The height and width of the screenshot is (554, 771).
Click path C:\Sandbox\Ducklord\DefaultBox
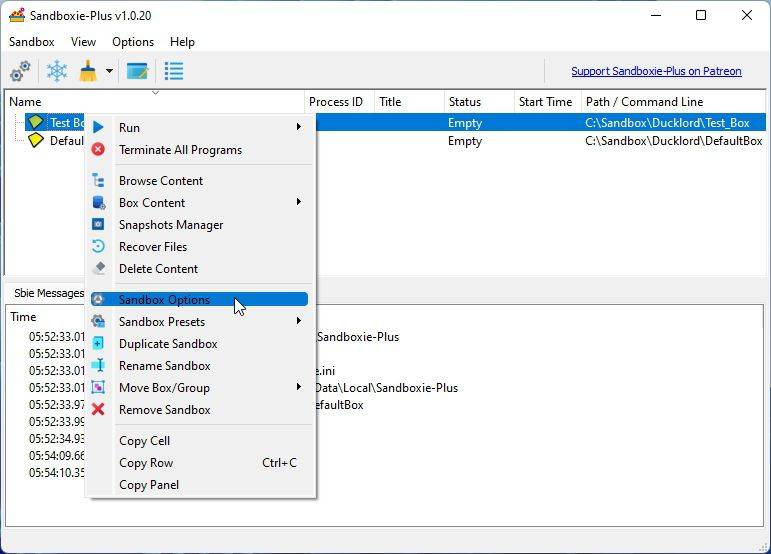(674, 141)
